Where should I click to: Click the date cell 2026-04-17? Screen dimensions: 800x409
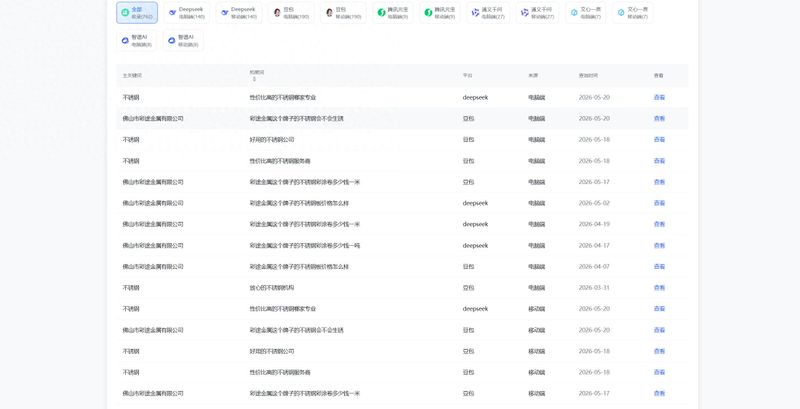pyautogui.click(x=594, y=245)
